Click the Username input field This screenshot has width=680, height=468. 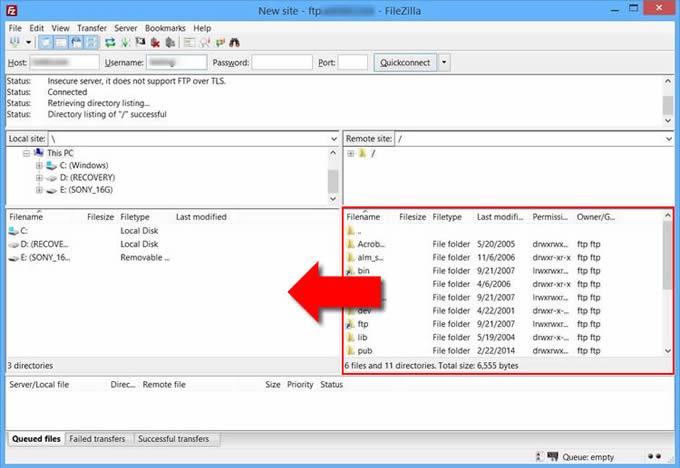[x=177, y=62]
